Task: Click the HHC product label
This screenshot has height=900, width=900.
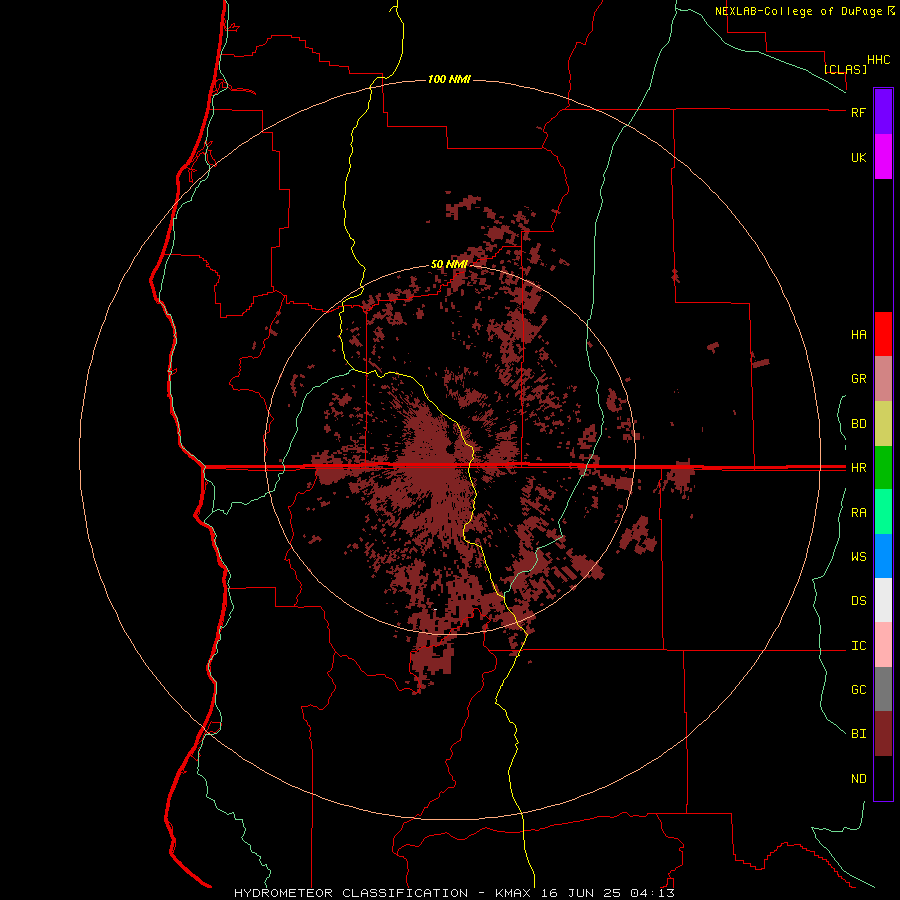Action: point(879,60)
